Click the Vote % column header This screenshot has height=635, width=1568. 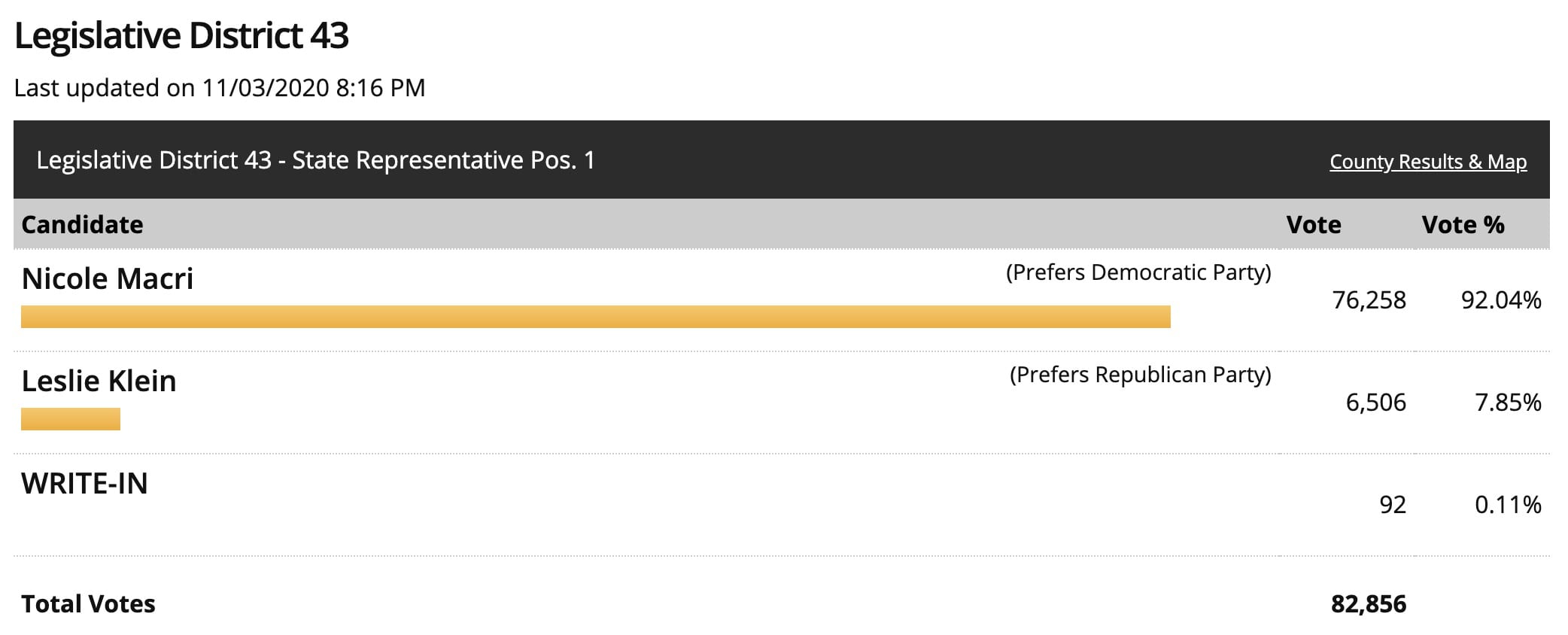click(x=1462, y=224)
